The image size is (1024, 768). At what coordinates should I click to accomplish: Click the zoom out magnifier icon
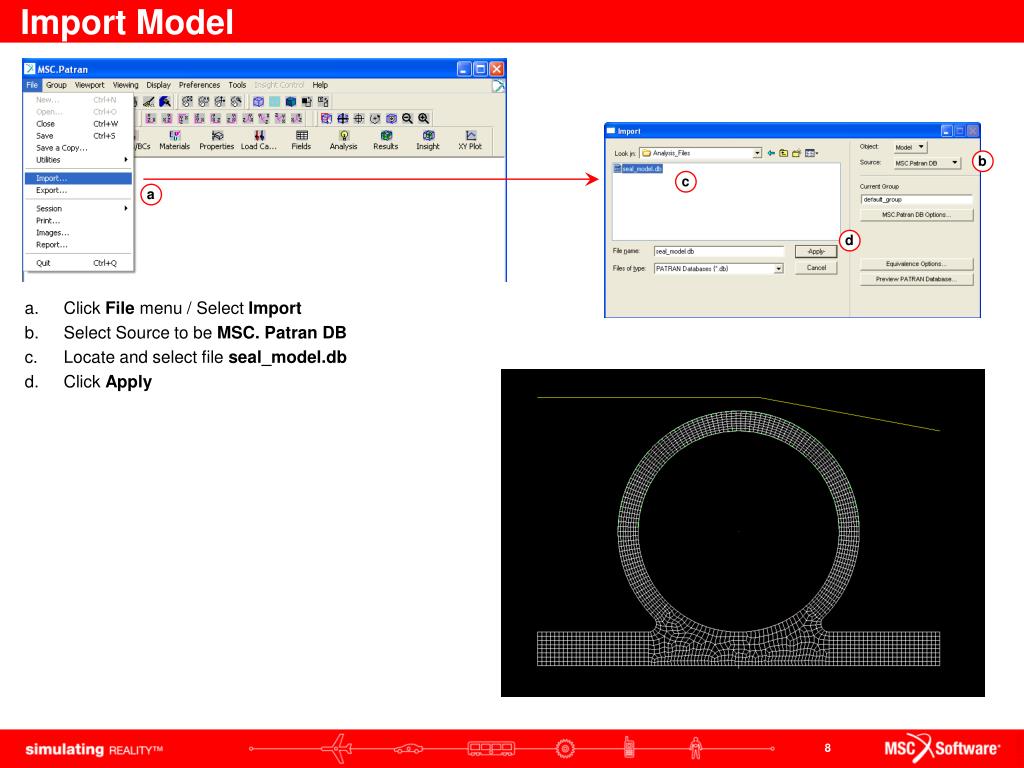408,118
